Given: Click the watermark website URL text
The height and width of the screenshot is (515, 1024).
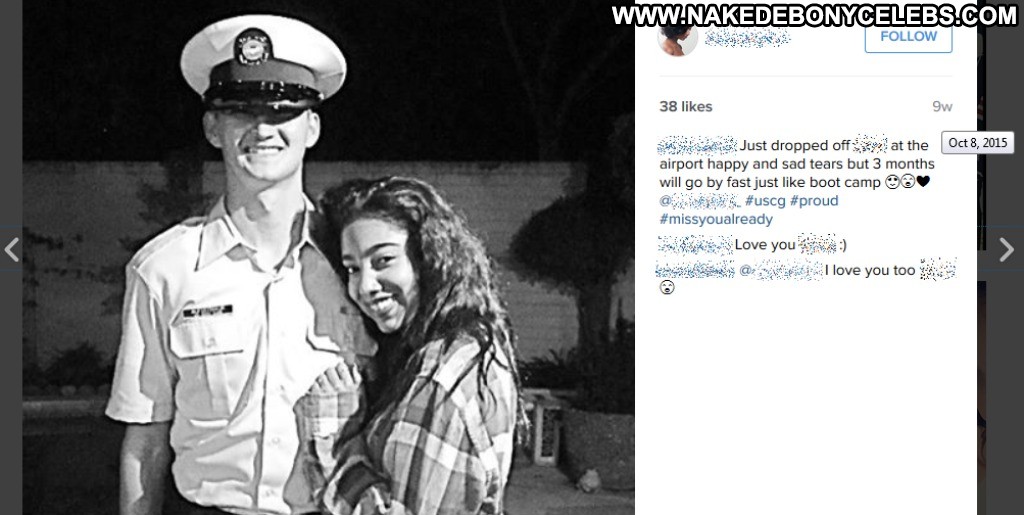Looking at the screenshot, I should pyautogui.click(x=814, y=15).
